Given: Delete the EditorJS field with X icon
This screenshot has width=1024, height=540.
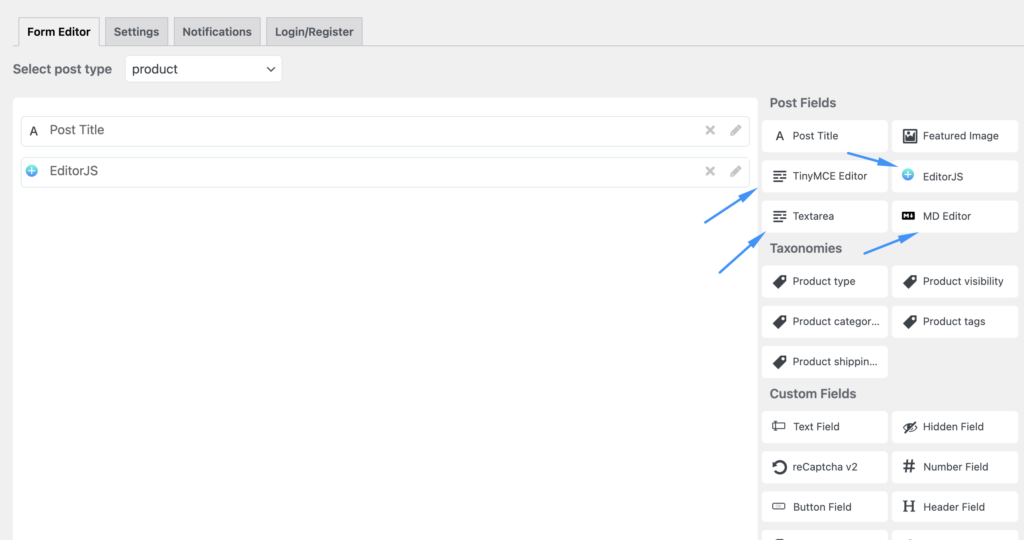Looking at the screenshot, I should click(710, 172).
